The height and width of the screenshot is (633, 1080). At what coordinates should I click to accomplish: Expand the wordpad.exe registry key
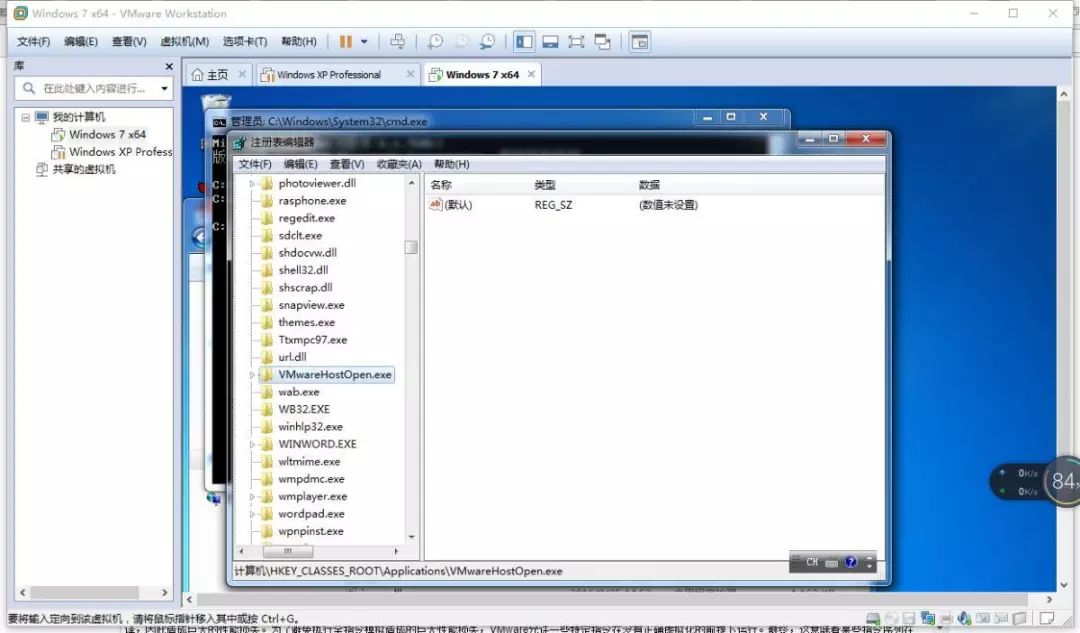tap(252, 514)
